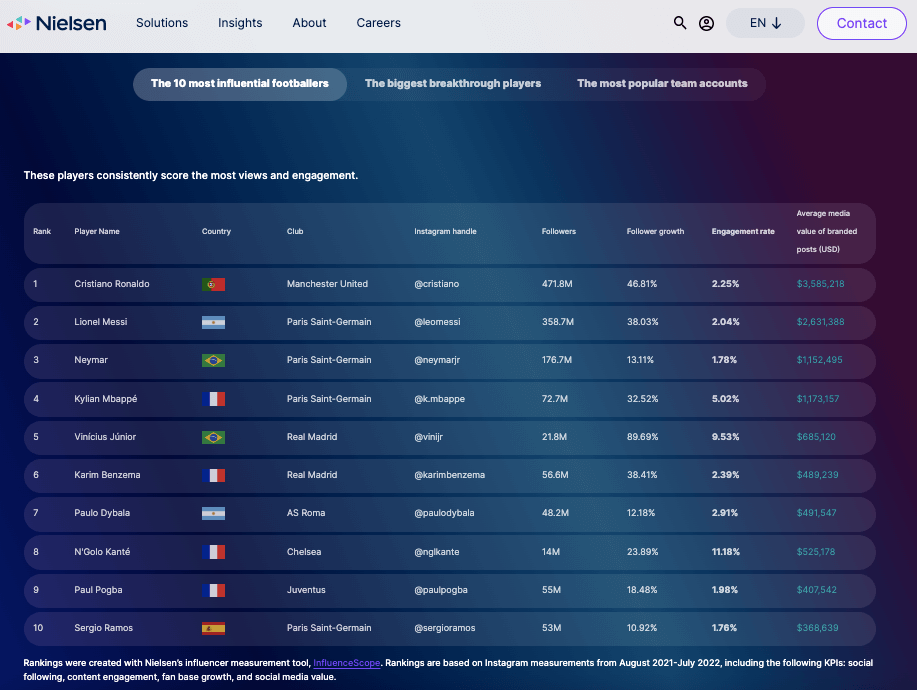Viewport: 917px width, 690px height.
Task: Click Portugal flag in Cristiano Ronaldo row
Action: (x=213, y=284)
